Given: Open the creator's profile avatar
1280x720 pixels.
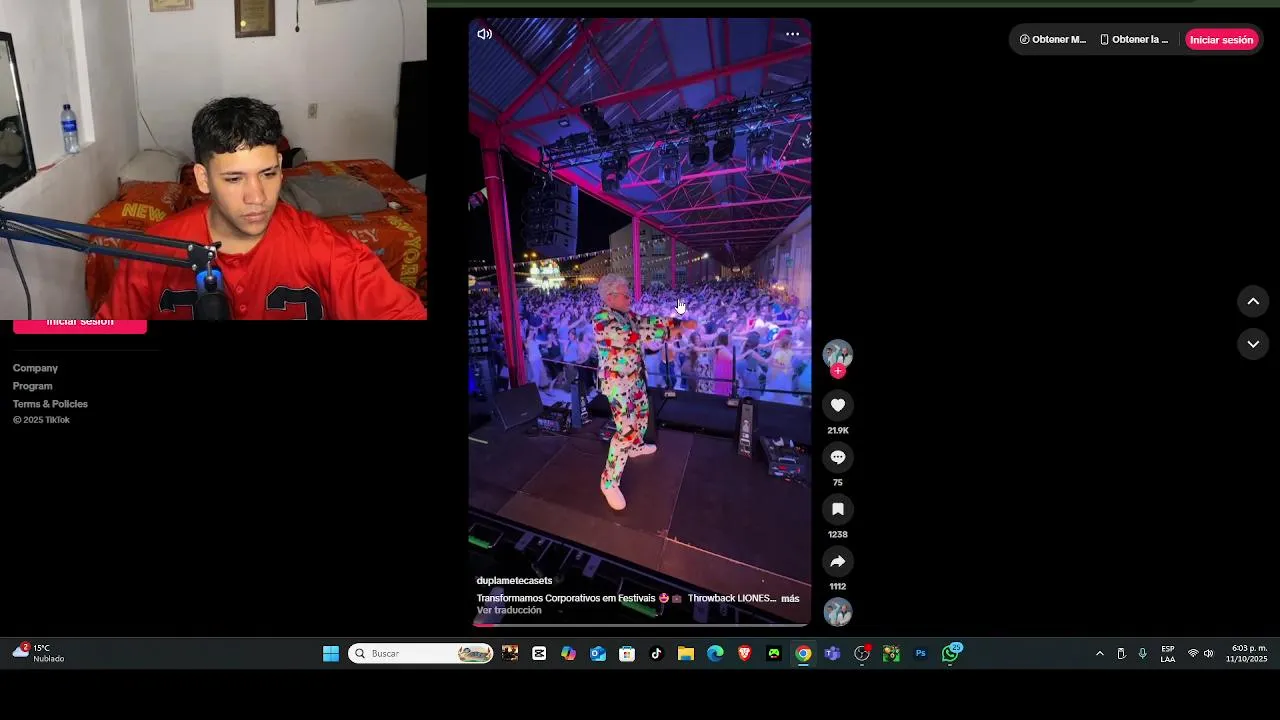Looking at the screenshot, I should [838, 354].
